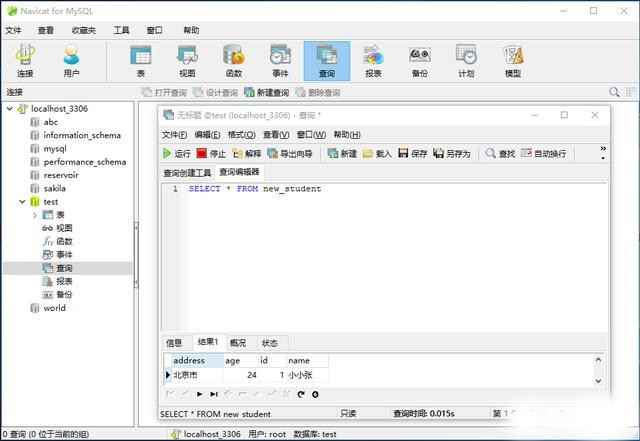Click 设计查询 (Design Query) button
The height and width of the screenshot is (441, 640).
pyautogui.click(x=215, y=93)
